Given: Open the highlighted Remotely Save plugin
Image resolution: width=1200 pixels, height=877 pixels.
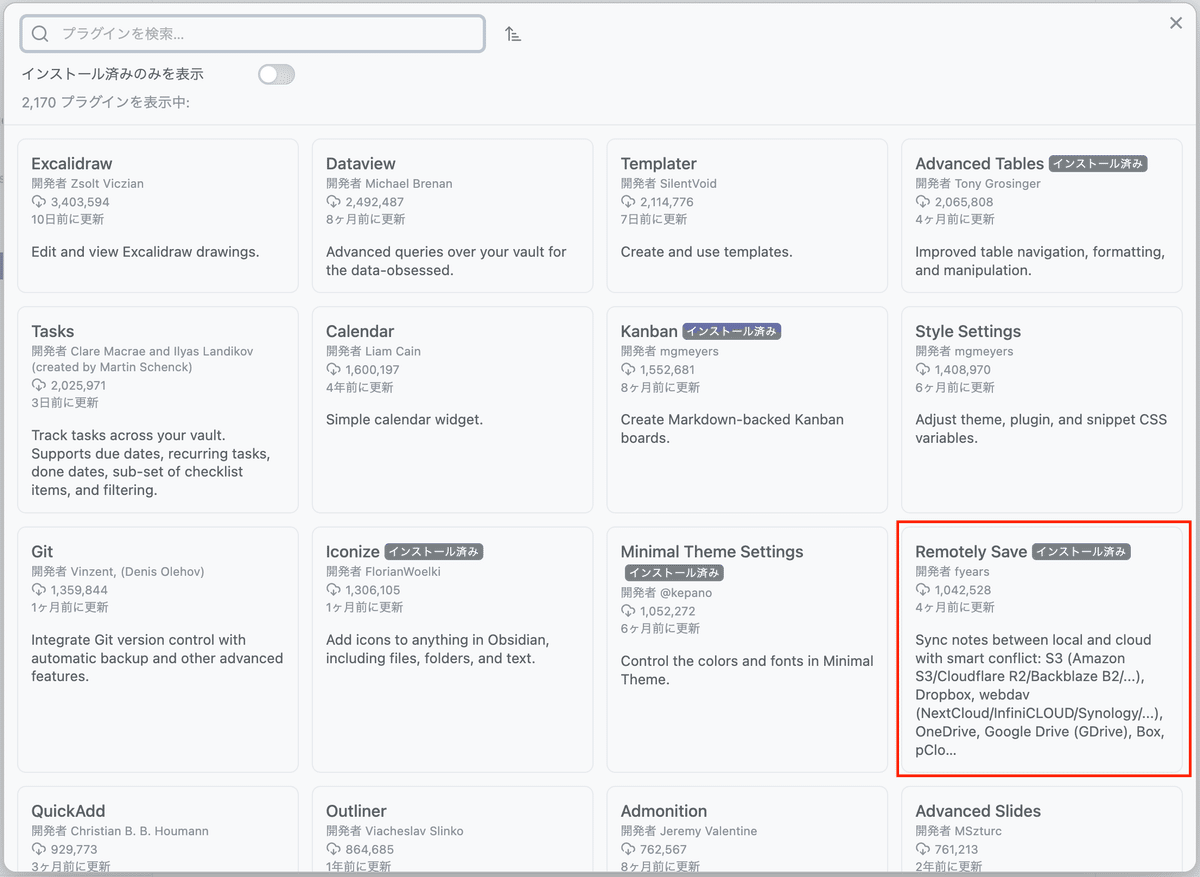Looking at the screenshot, I should [1041, 650].
